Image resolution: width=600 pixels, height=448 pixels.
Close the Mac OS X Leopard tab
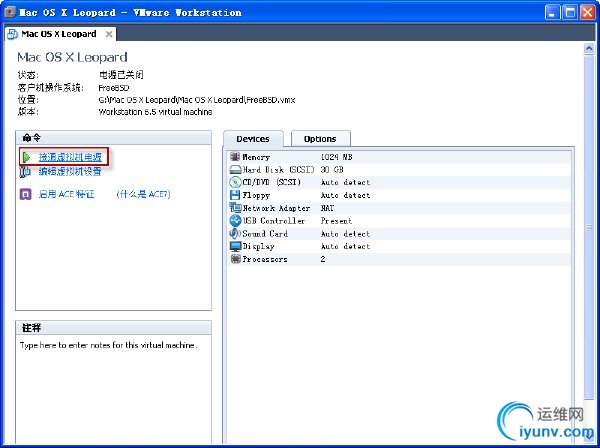109,34
